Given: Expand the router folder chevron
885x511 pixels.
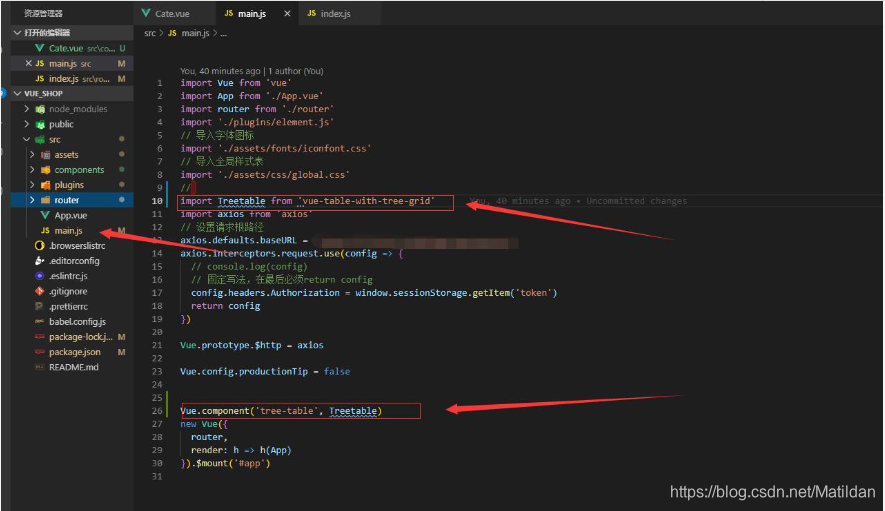Looking at the screenshot, I should point(32,200).
